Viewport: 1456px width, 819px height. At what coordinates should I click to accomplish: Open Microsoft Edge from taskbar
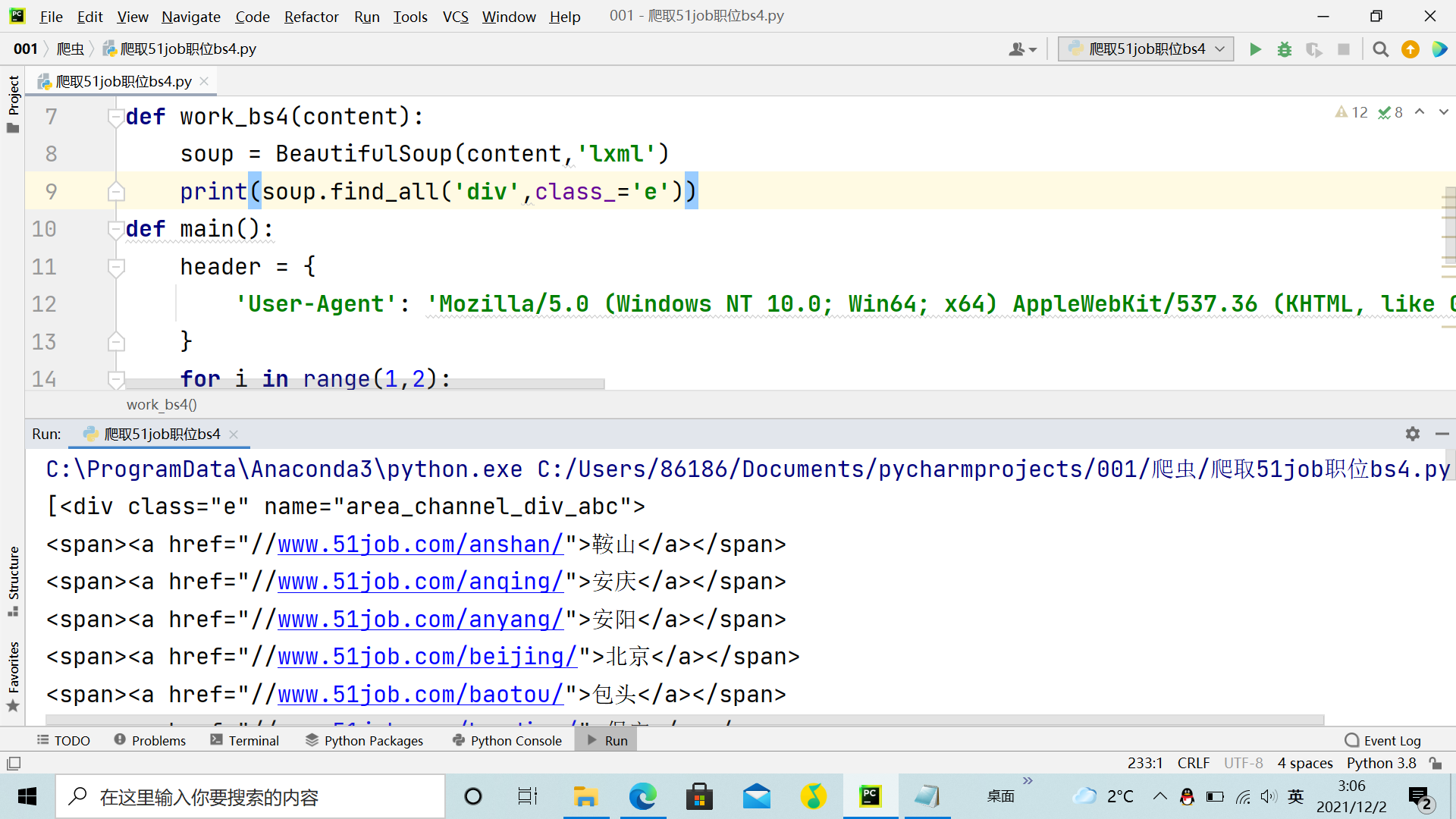[642, 796]
